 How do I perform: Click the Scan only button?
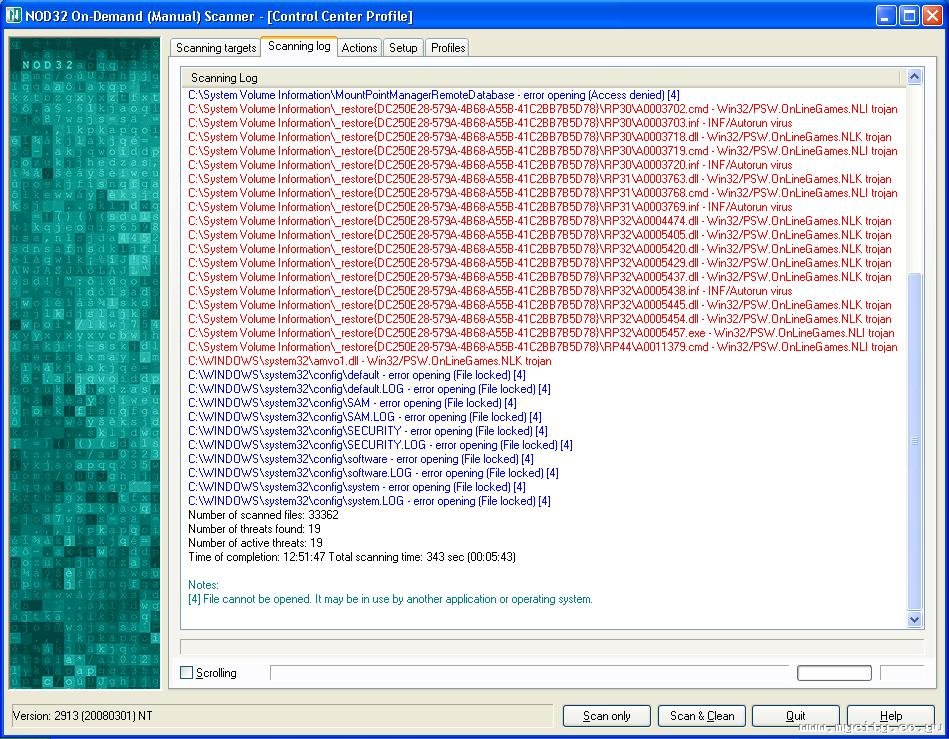[606, 716]
